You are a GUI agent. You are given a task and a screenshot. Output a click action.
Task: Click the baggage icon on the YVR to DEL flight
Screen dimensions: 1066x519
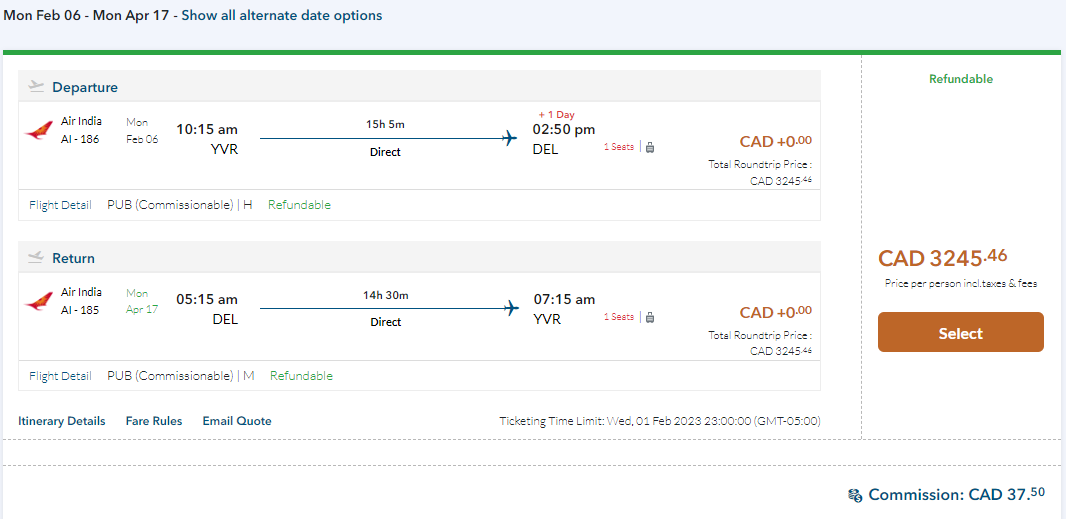coord(650,147)
